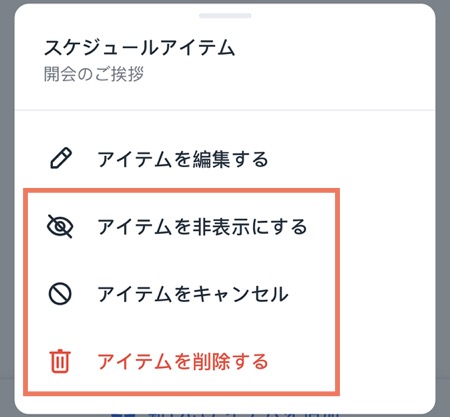Click partially hidden blue link below sheet
The image size is (450, 417).
(x=225, y=414)
